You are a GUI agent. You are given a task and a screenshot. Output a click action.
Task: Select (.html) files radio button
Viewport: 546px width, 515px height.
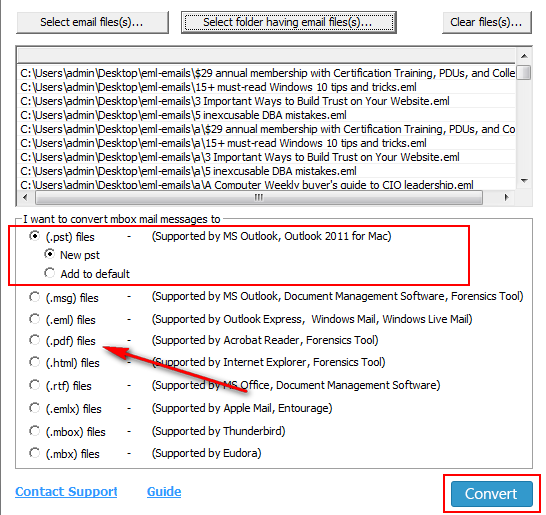click(34, 362)
